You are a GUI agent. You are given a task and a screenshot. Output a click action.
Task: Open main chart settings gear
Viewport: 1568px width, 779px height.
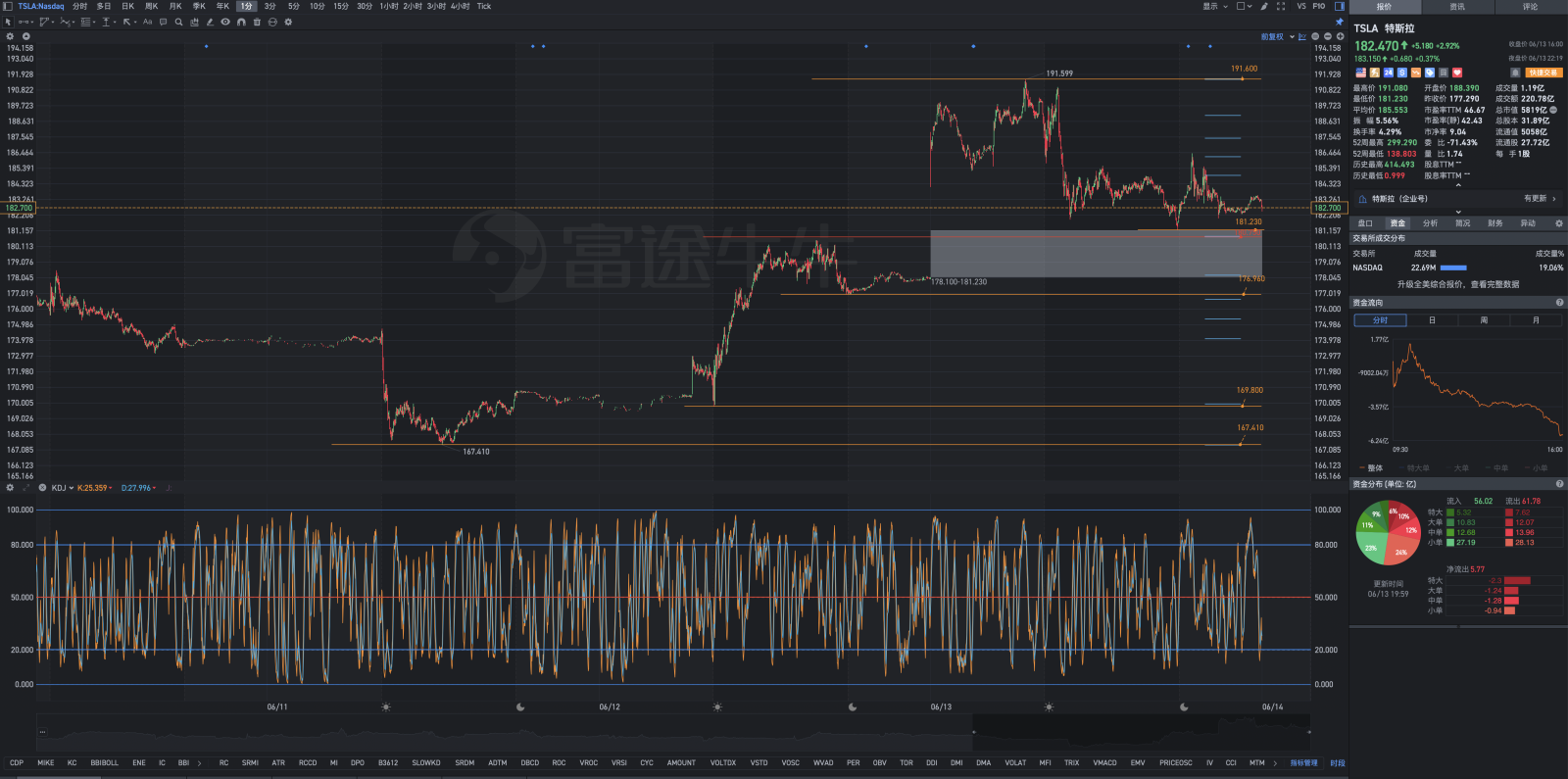click(10, 36)
